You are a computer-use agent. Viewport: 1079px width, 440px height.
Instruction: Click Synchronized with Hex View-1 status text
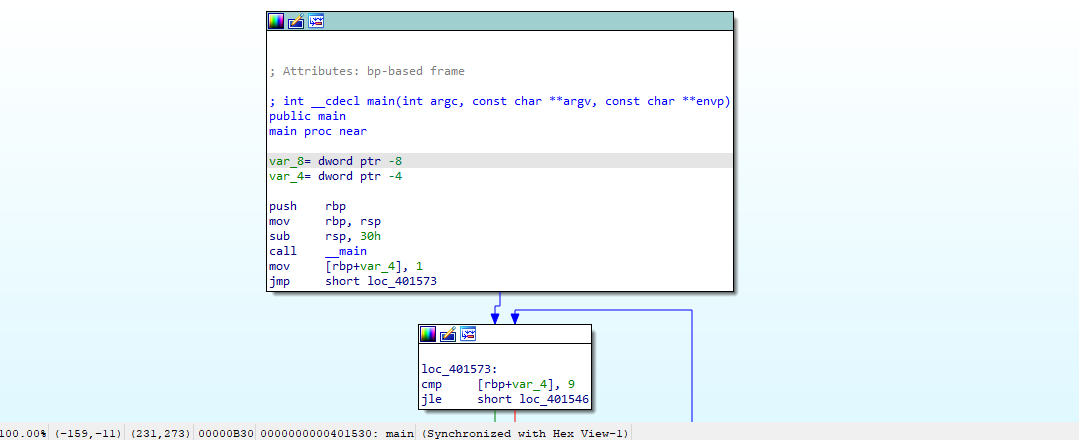point(524,433)
